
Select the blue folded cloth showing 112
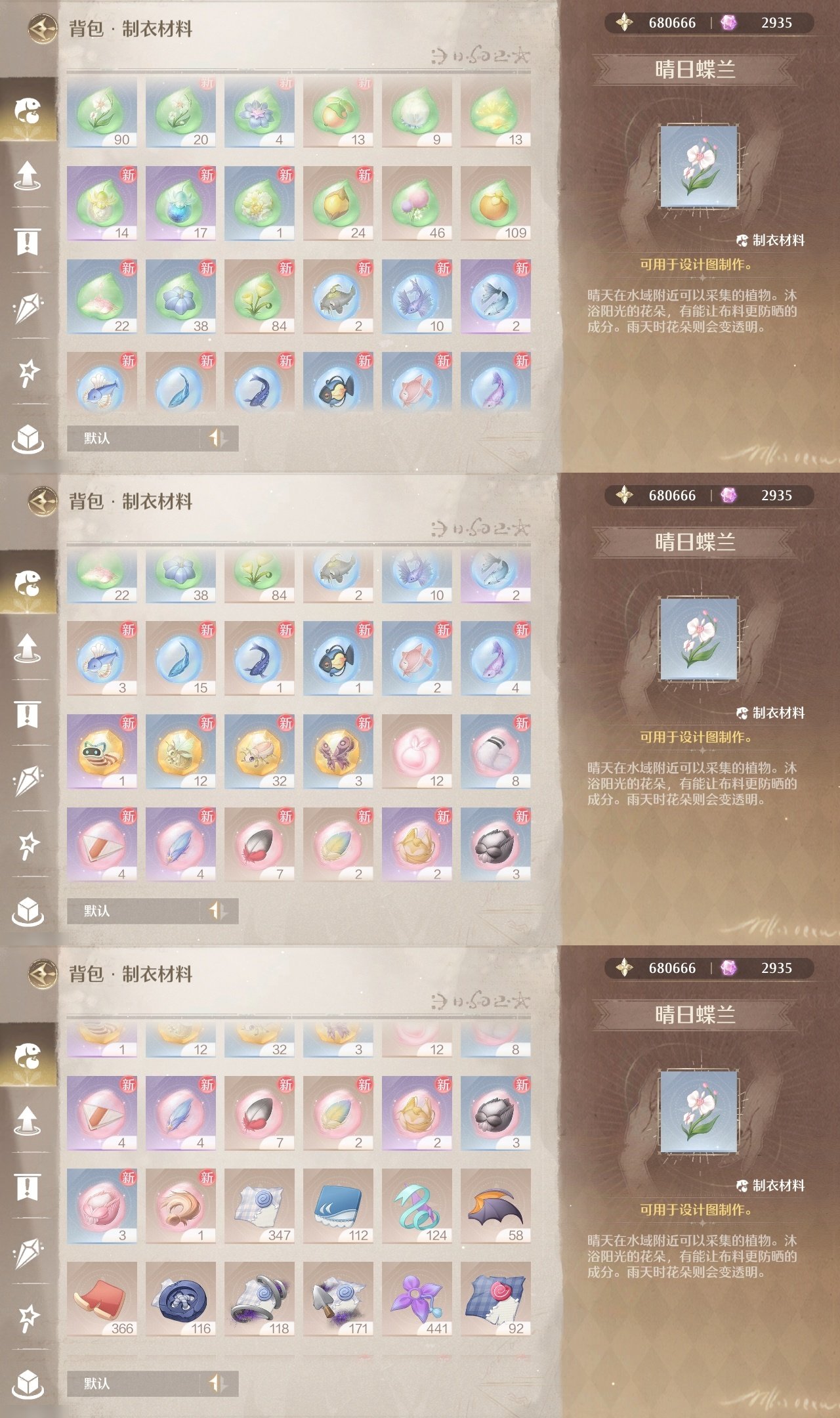point(338,1206)
